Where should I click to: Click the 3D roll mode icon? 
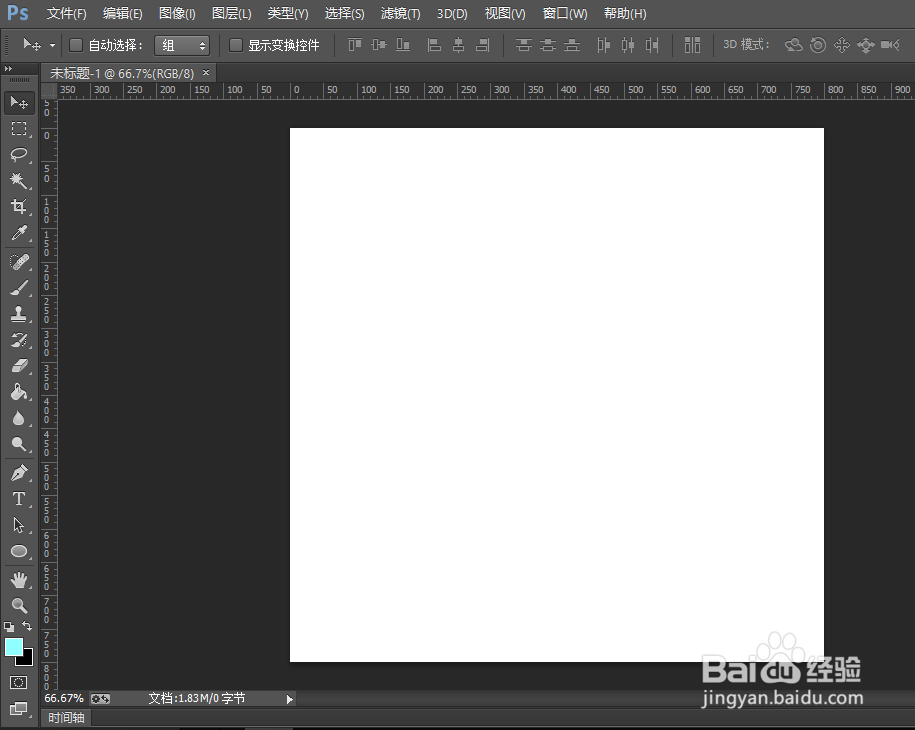818,45
